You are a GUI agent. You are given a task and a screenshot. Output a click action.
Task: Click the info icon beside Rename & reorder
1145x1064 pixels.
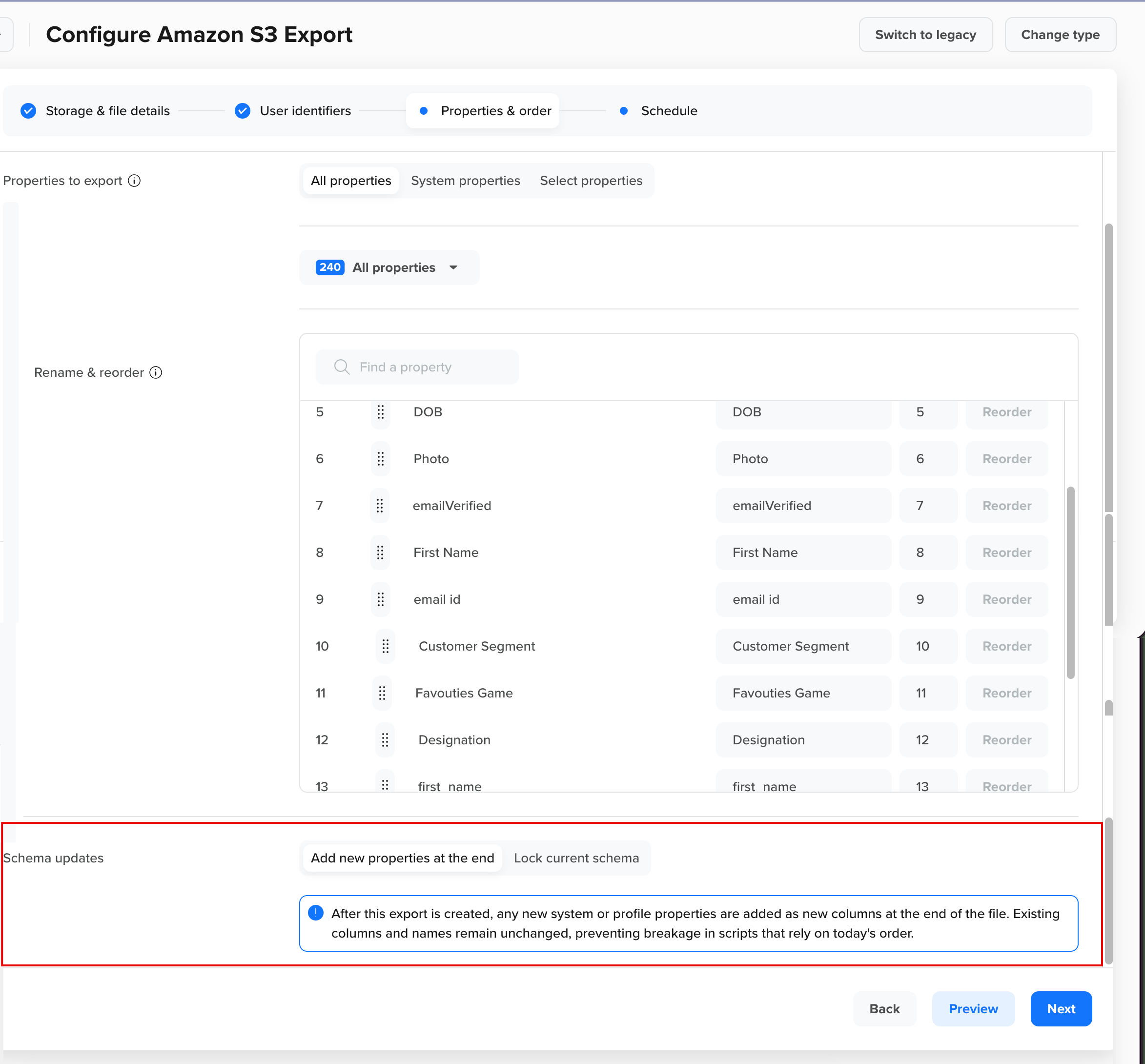(x=156, y=372)
